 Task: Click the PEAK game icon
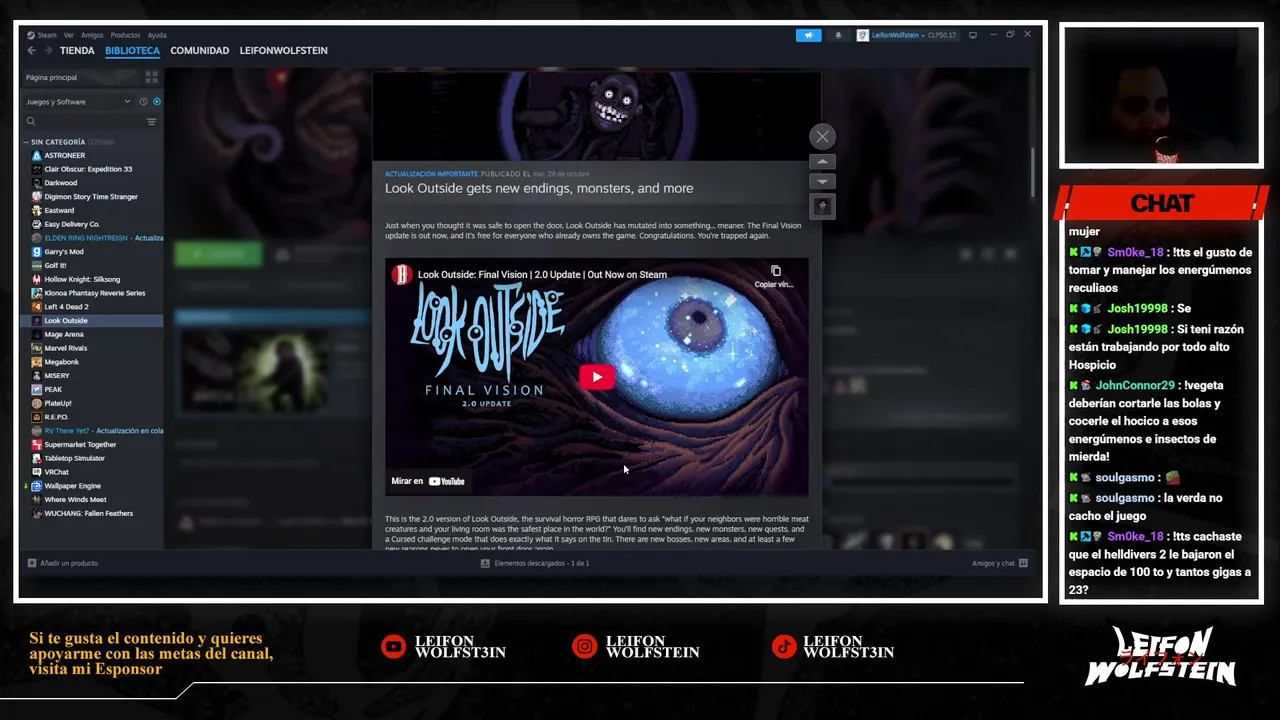(37, 389)
